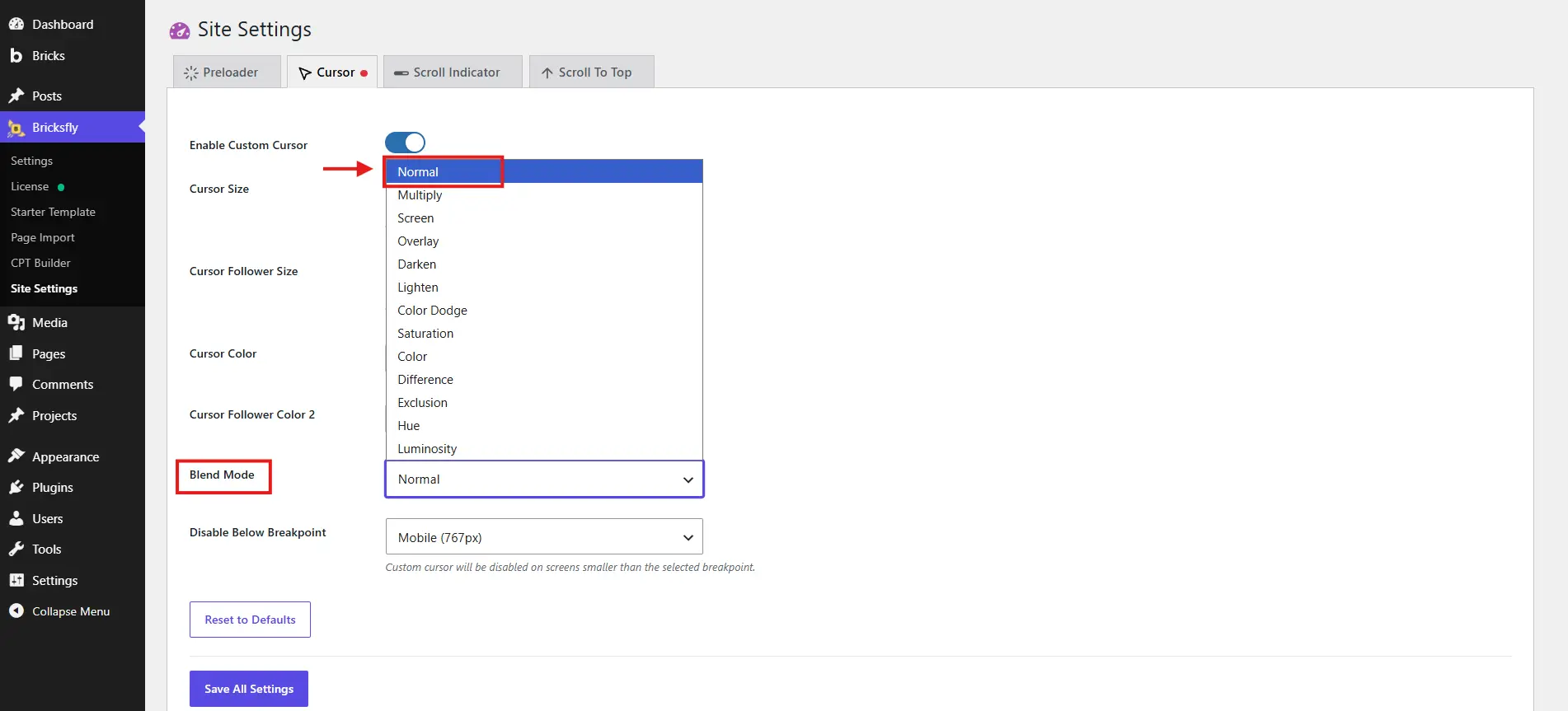Open the License submenu link
This screenshot has width=1568, height=711.
(x=30, y=186)
